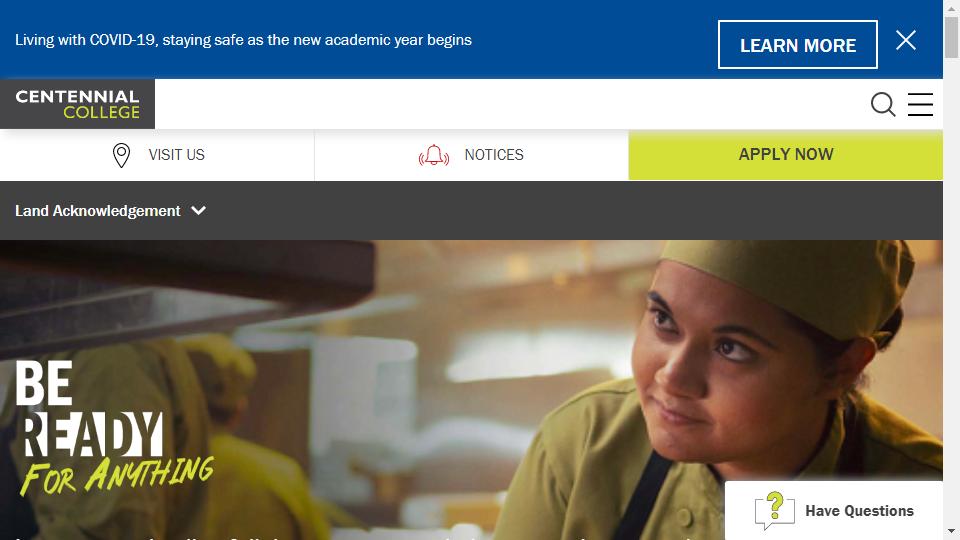960x540 pixels.
Task: Click the APPLY NOW button
Action: [786, 155]
